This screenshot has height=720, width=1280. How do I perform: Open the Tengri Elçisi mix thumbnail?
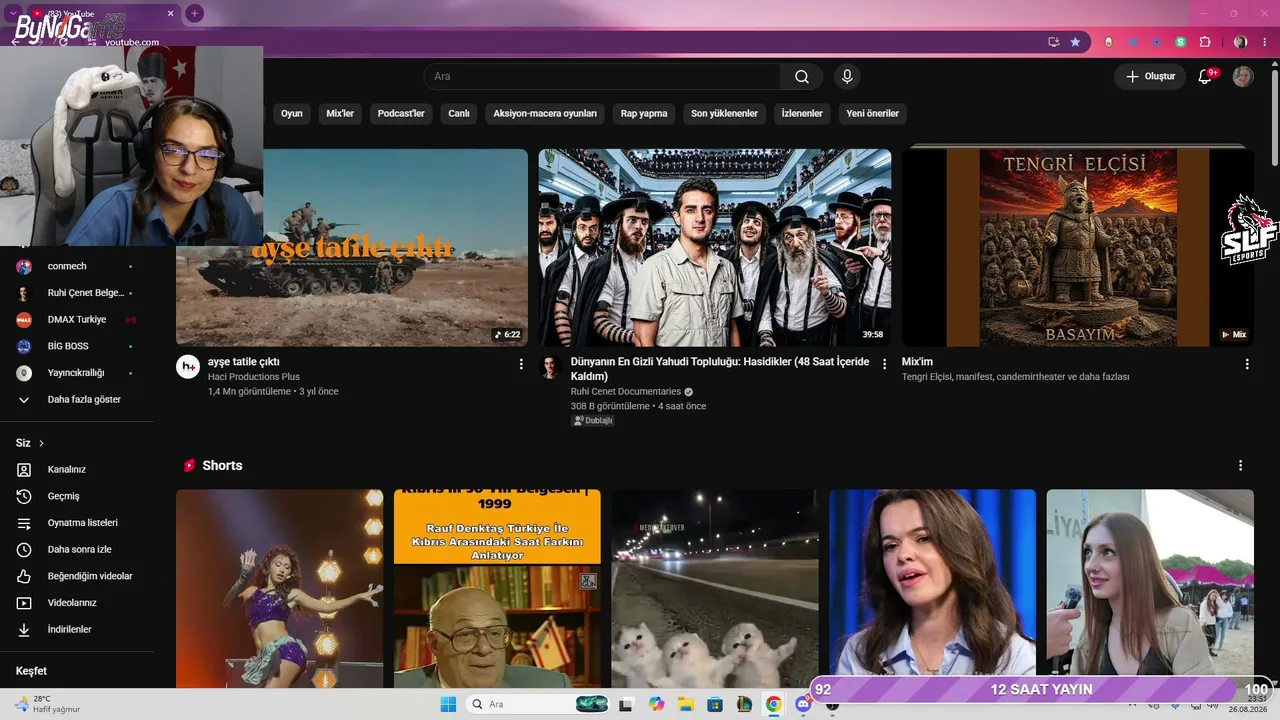pos(1078,247)
